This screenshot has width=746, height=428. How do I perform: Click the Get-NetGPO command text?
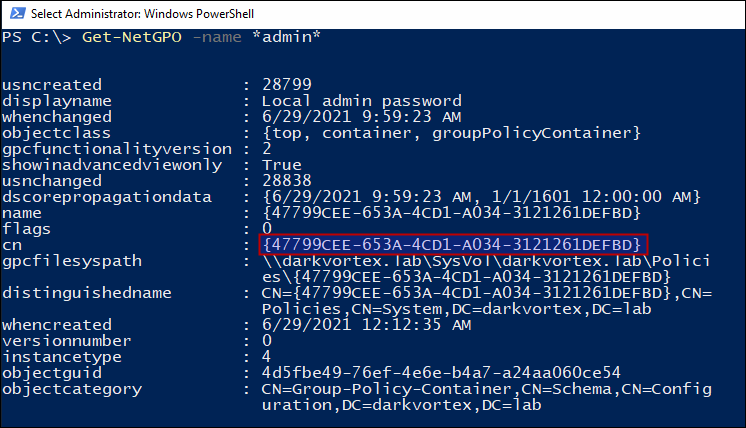pos(132,37)
